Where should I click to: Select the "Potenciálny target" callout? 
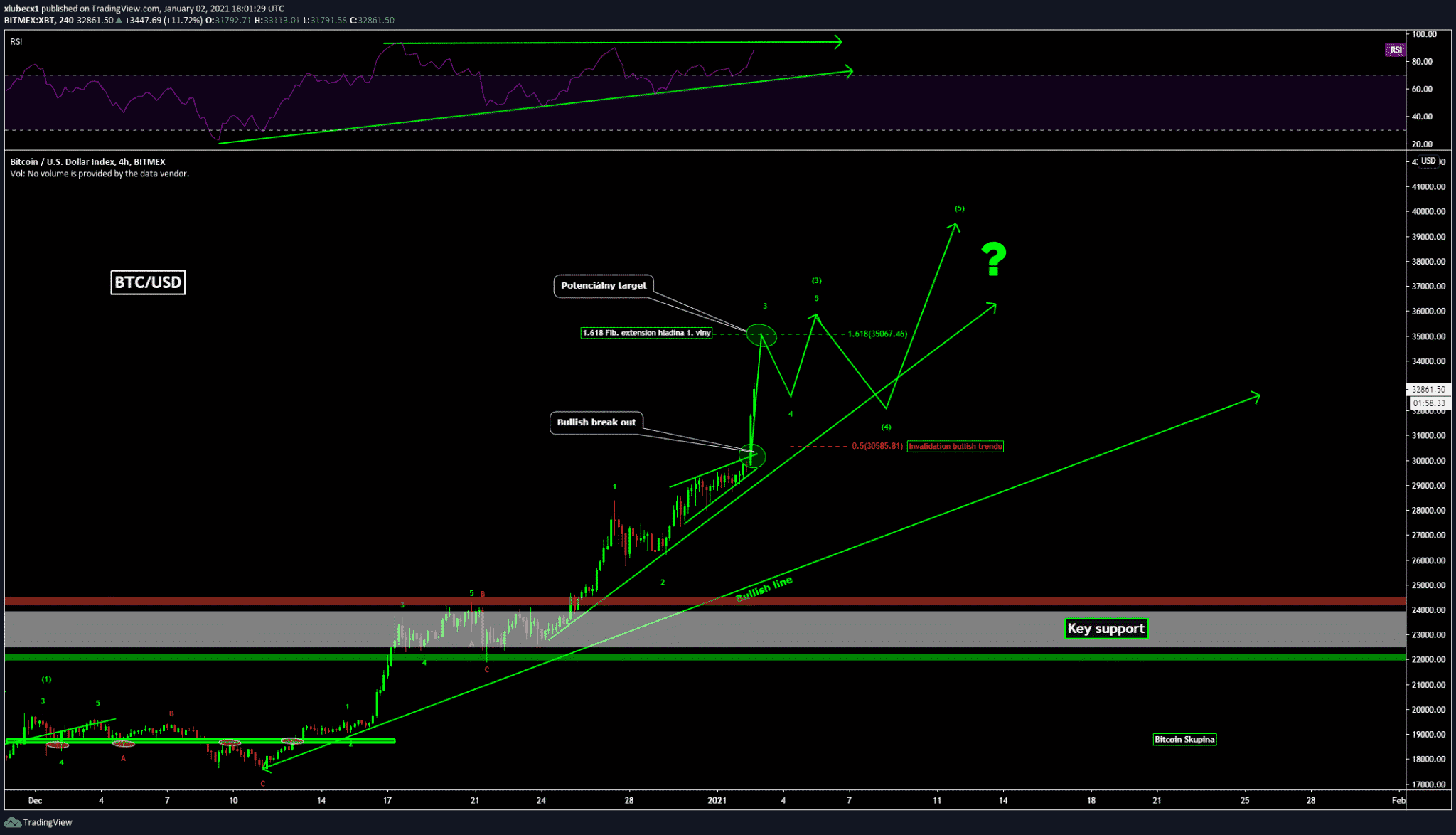[x=604, y=286]
